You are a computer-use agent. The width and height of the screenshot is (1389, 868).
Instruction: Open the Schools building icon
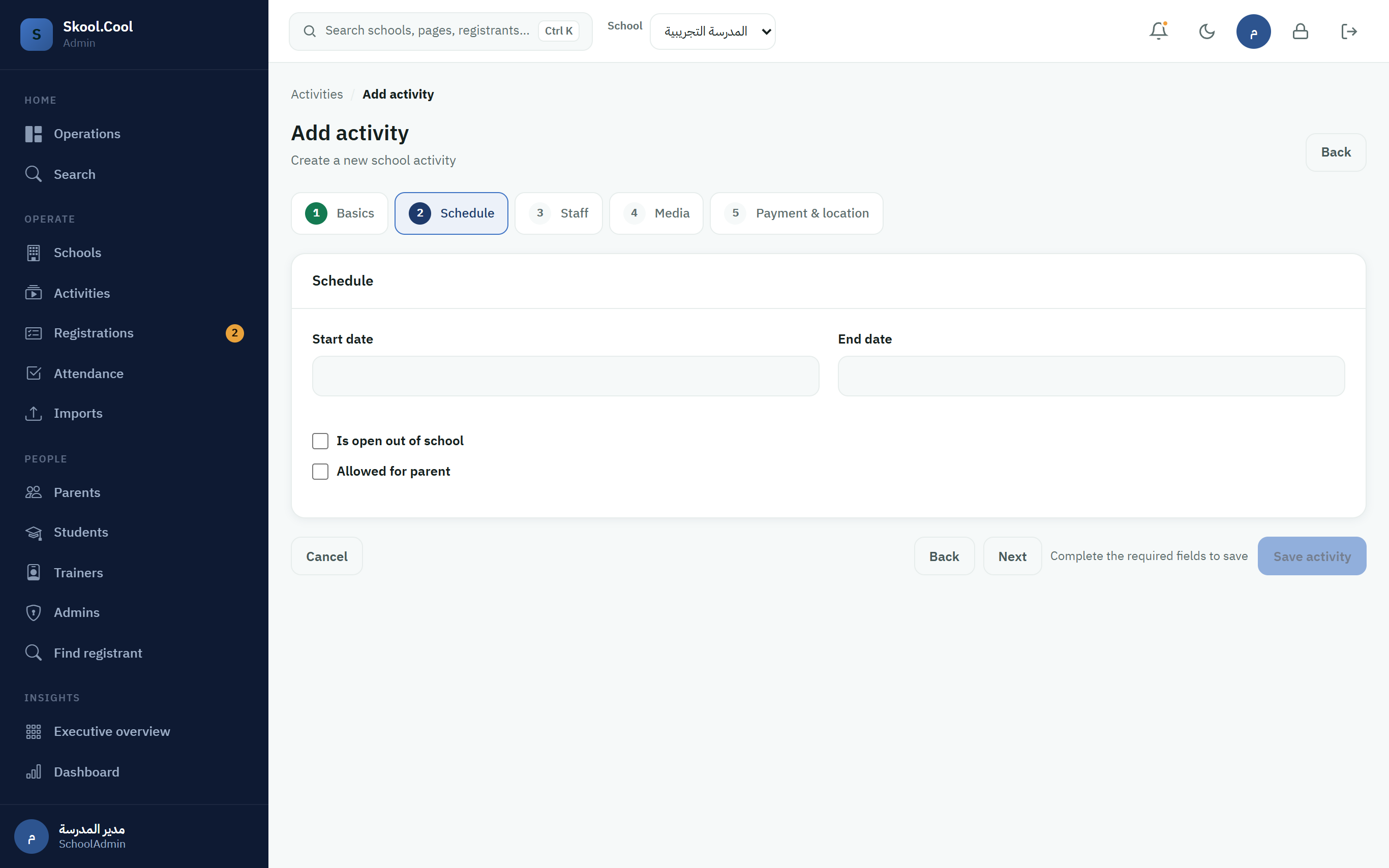point(34,253)
